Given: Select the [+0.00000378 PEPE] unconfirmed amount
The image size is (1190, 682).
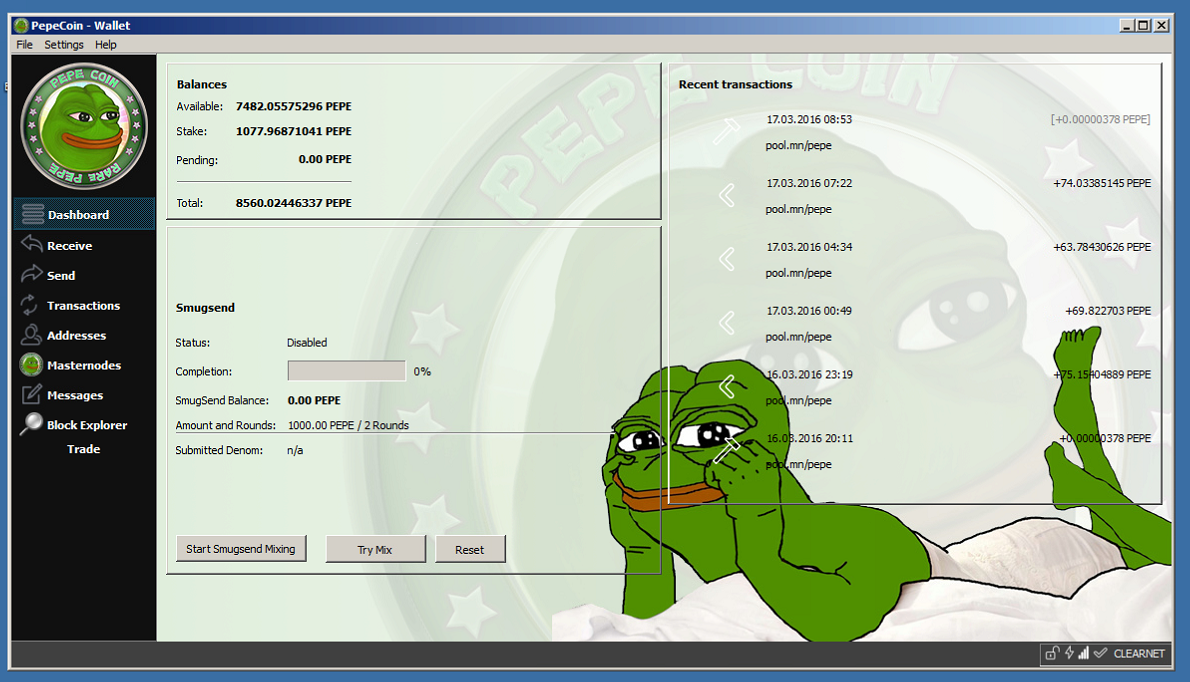Looking at the screenshot, I should coord(1100,120).
